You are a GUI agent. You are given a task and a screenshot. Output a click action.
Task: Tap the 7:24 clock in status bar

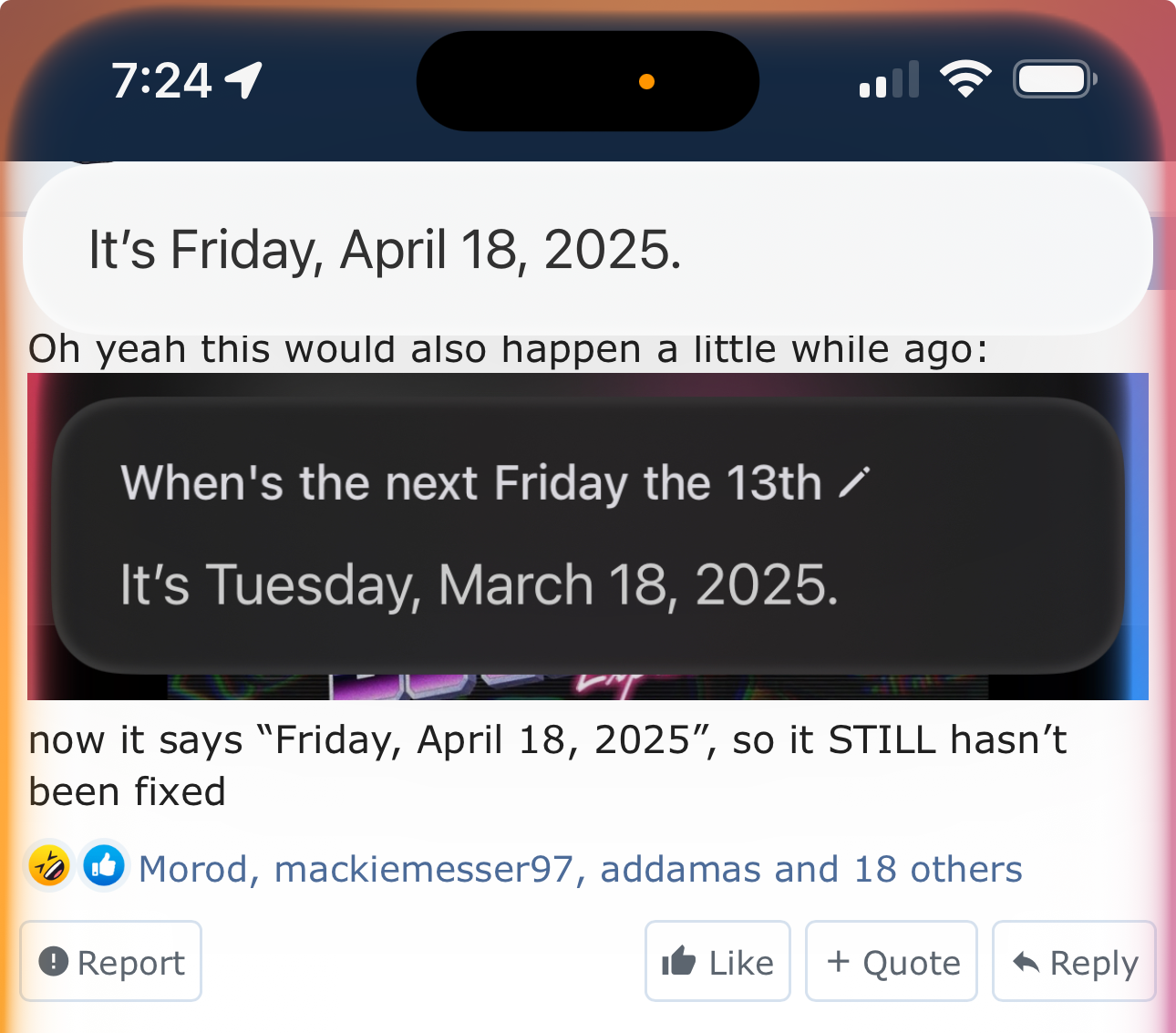162,81
